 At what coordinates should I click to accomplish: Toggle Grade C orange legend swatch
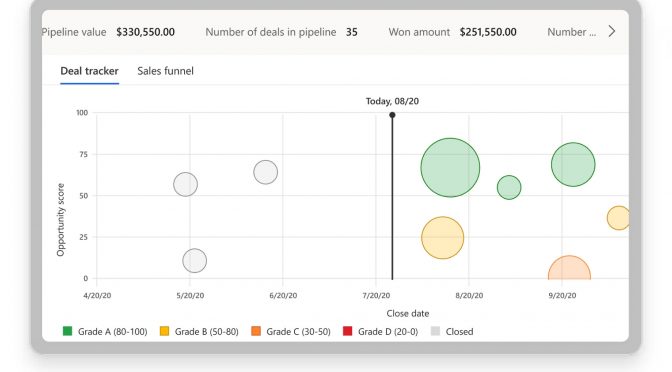(256, 331)
